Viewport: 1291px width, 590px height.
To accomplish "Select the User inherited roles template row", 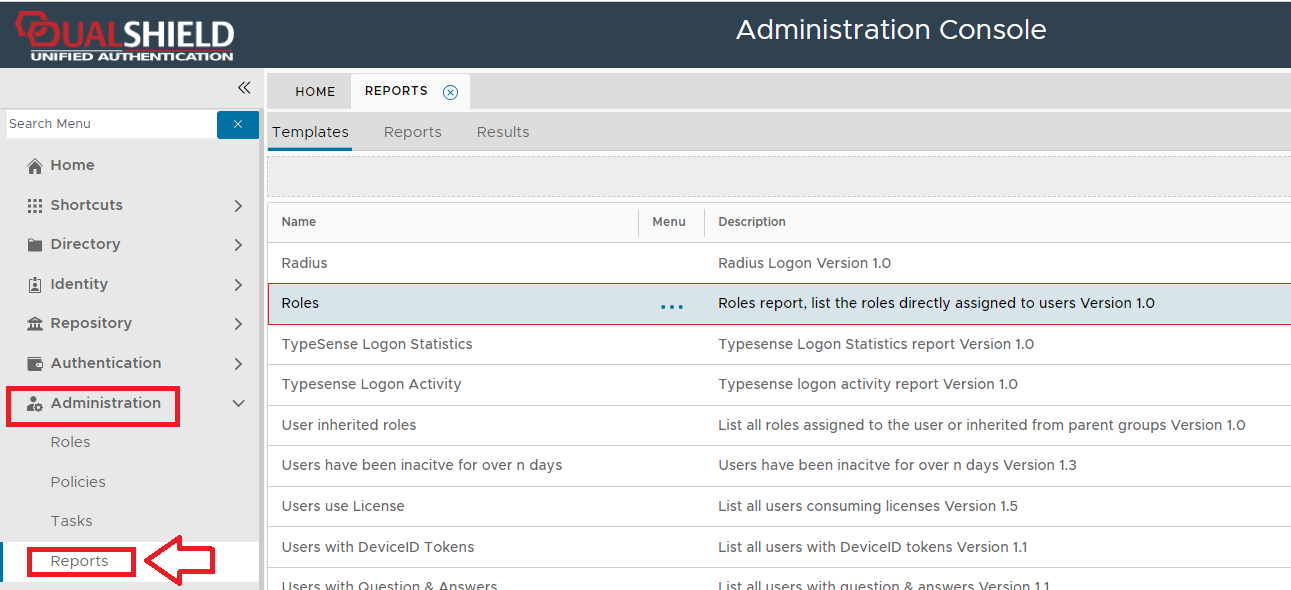I will click(349, 425).
